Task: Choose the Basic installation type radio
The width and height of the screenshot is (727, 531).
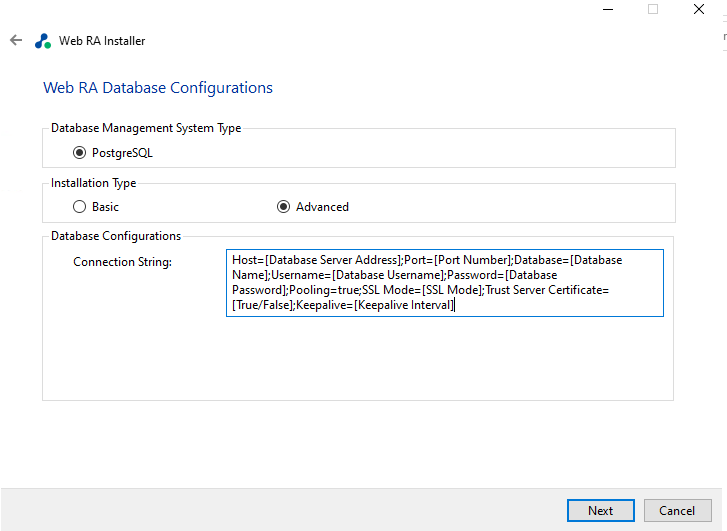Action: [80, 207]
